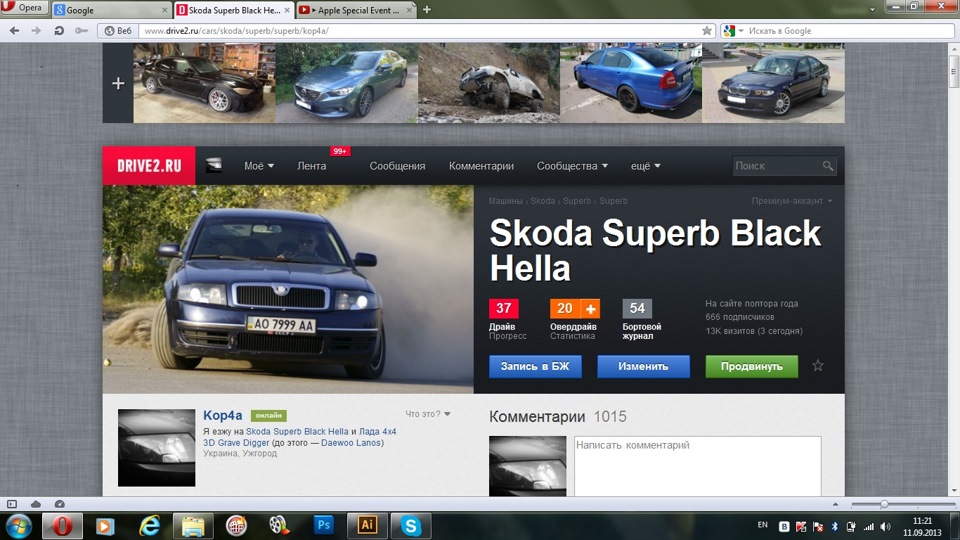Click the vertical page scrollbar thumb
Screen dimensions: 960x540
[x=953, y=70]
